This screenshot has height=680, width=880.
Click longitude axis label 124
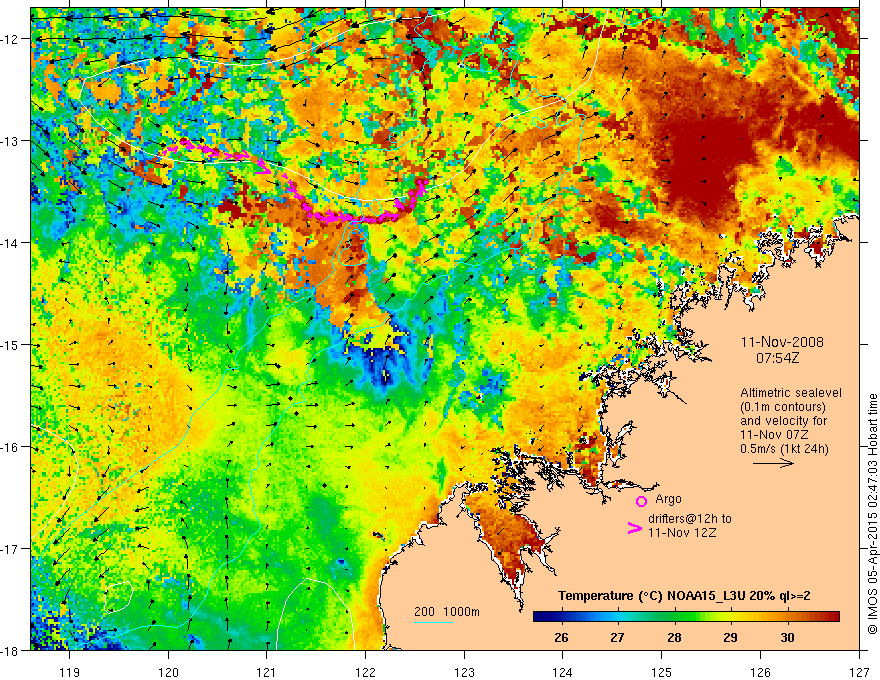[x=563, y=672]
